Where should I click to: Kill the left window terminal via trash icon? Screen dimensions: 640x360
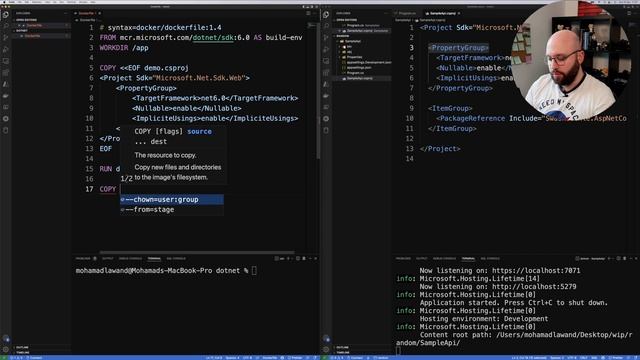304,258
